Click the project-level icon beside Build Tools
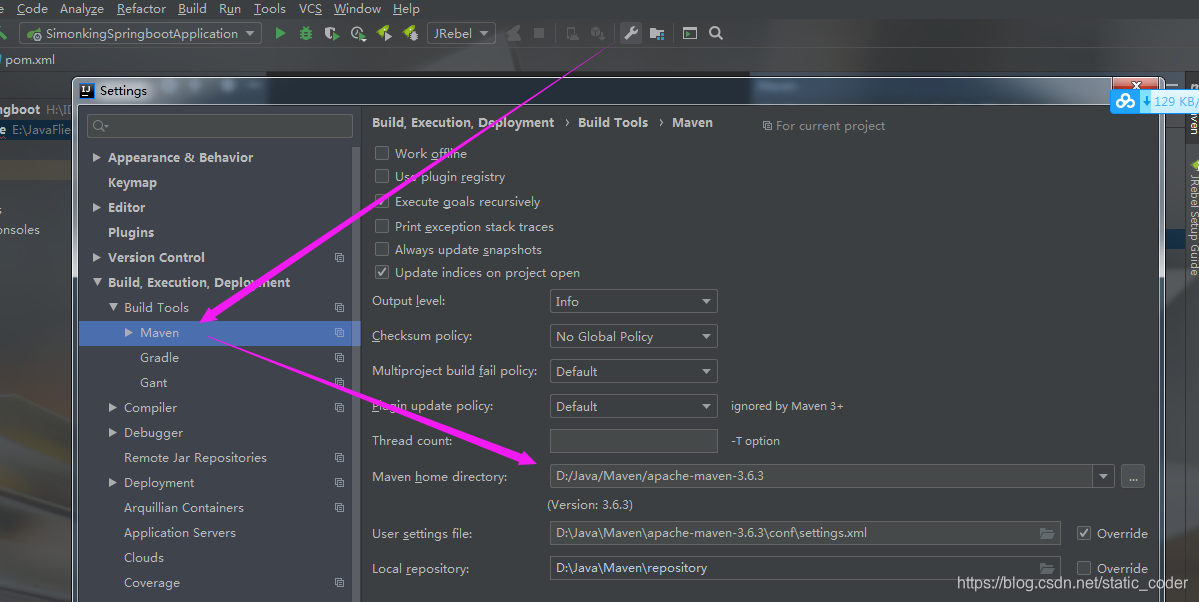The width and height of the screenshot is (1199, 602). (x=340, y=308)
